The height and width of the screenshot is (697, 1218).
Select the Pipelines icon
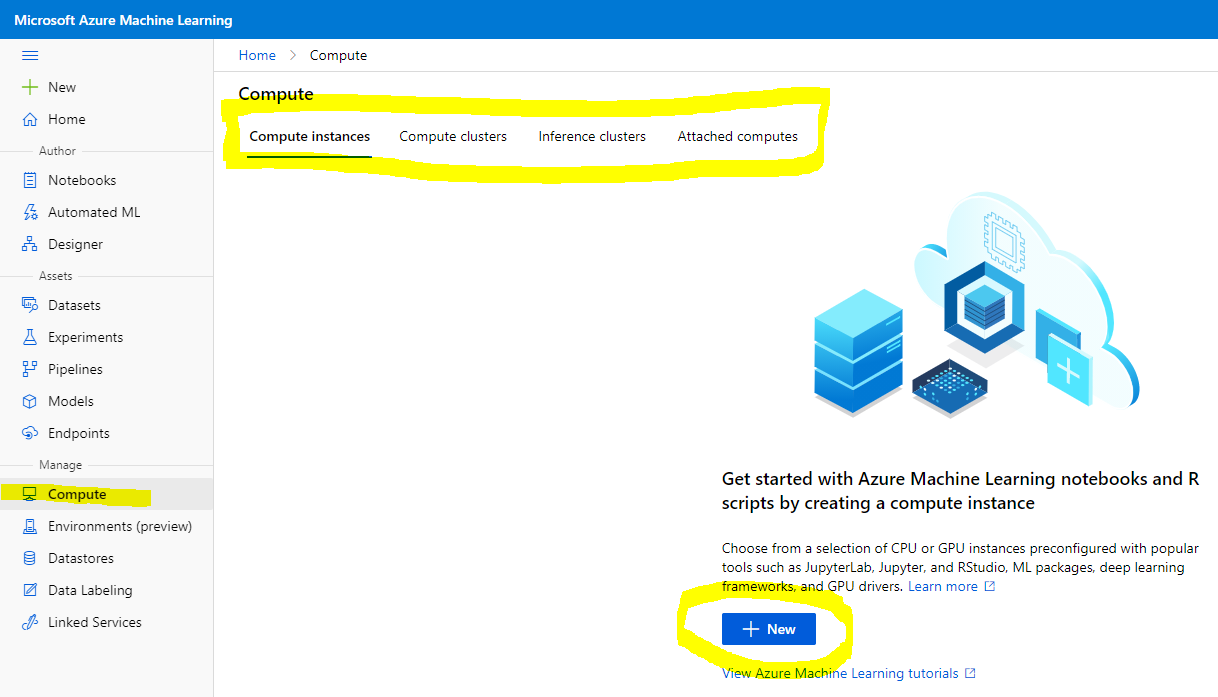coord(30,369)
